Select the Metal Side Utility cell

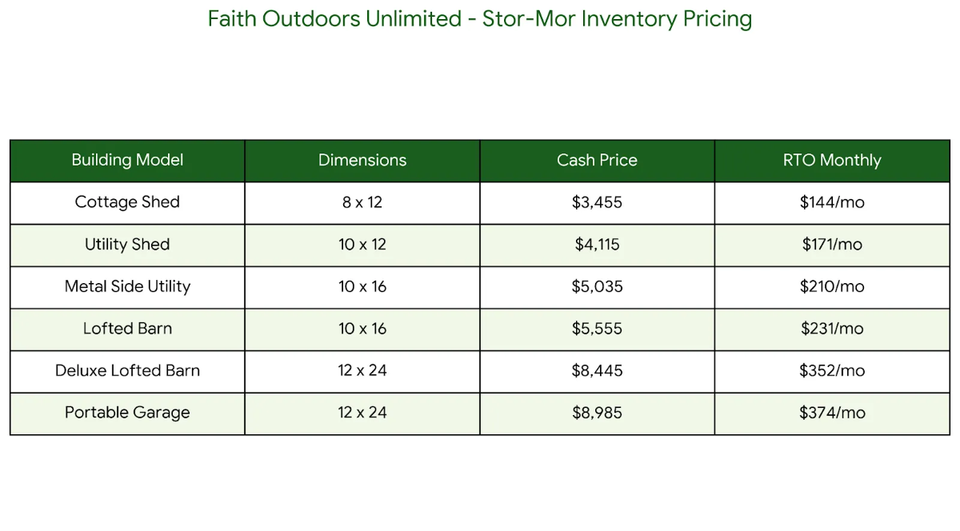tap(127, 286)
